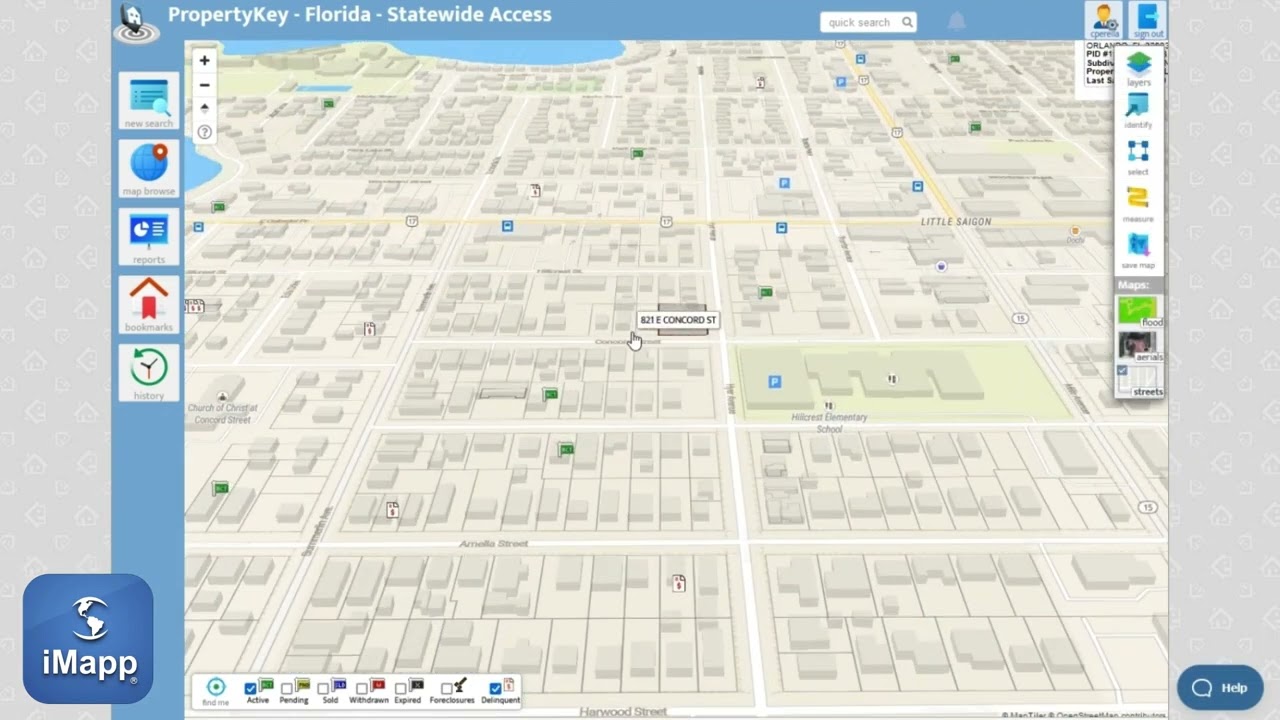1280x720 pixels.
Task: Open the new search panel
Action: pyautogui.click(x=149, y=102)
